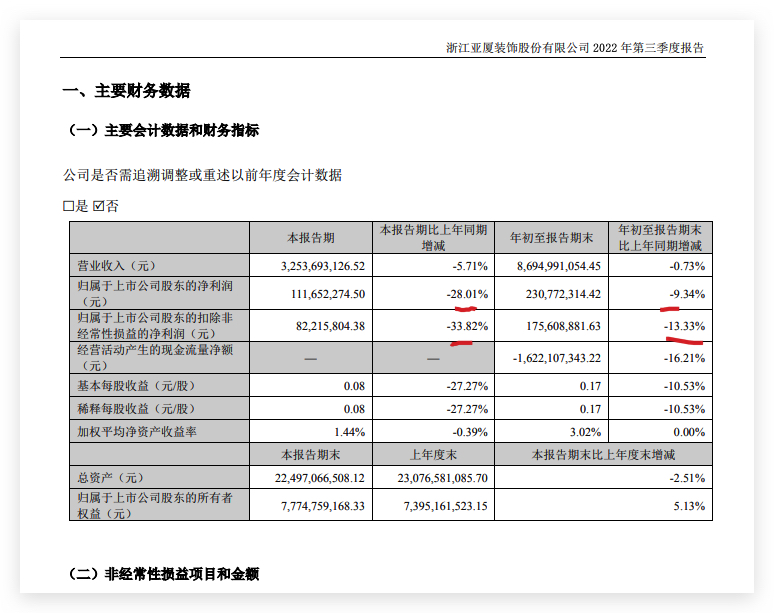
Task: Select value 1.44%
Action: click(349, 432)
